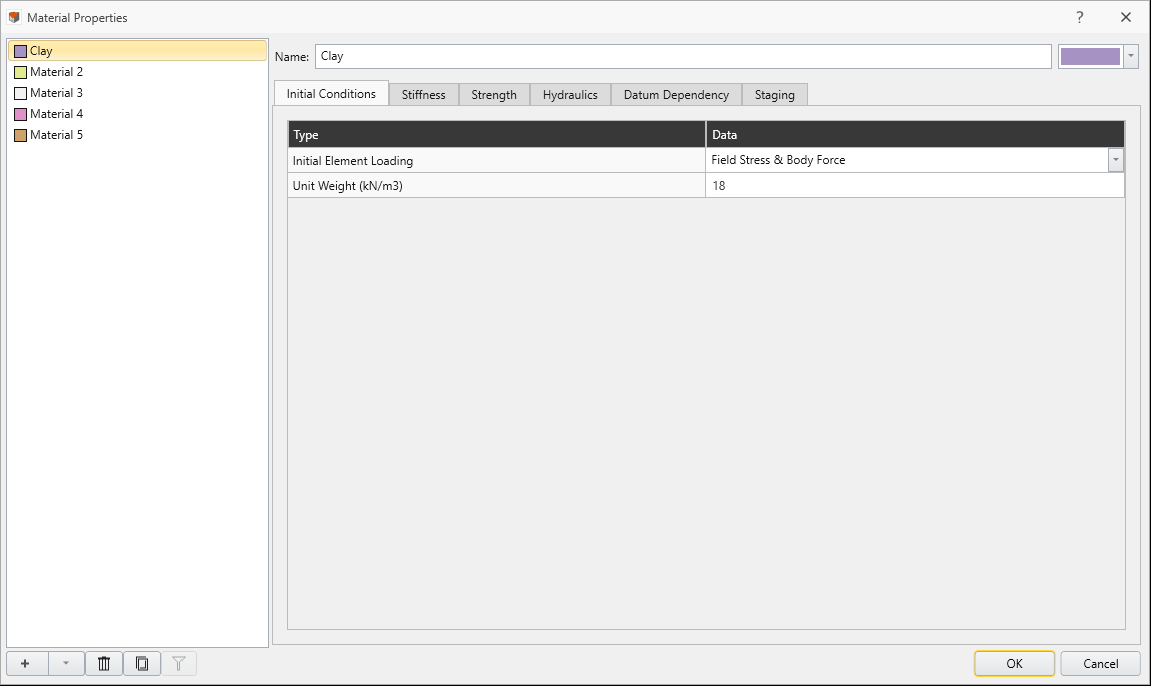Select Material 5 in the list
Image resolution: width=1151 pixels, height=686 pixels.
click(137, 135)
